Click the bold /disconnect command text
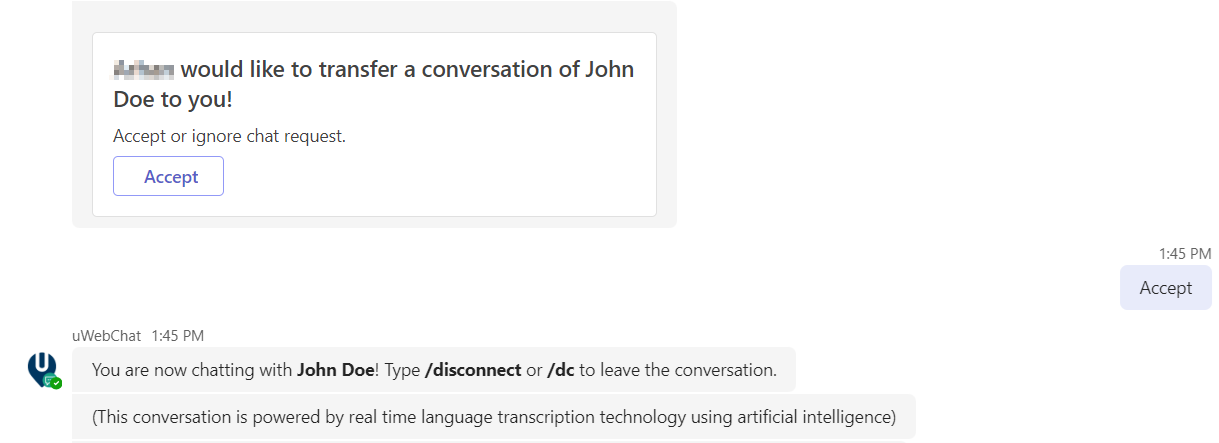Viewport: 1219px width, 443px height. click(x=473, y=370)
